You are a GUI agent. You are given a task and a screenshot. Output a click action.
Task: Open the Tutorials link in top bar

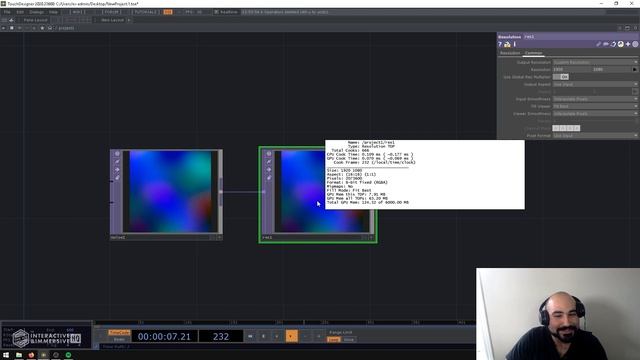coord(146,12)
